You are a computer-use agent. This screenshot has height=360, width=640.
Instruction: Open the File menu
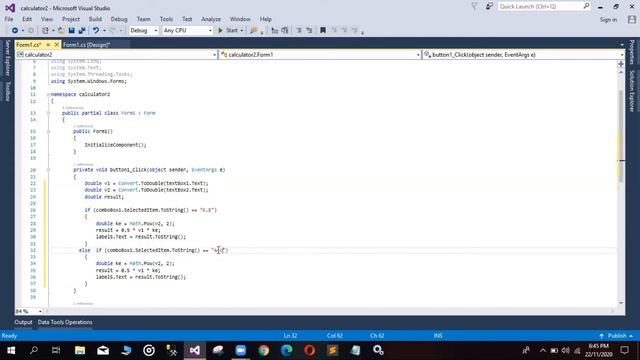point(9,19)
